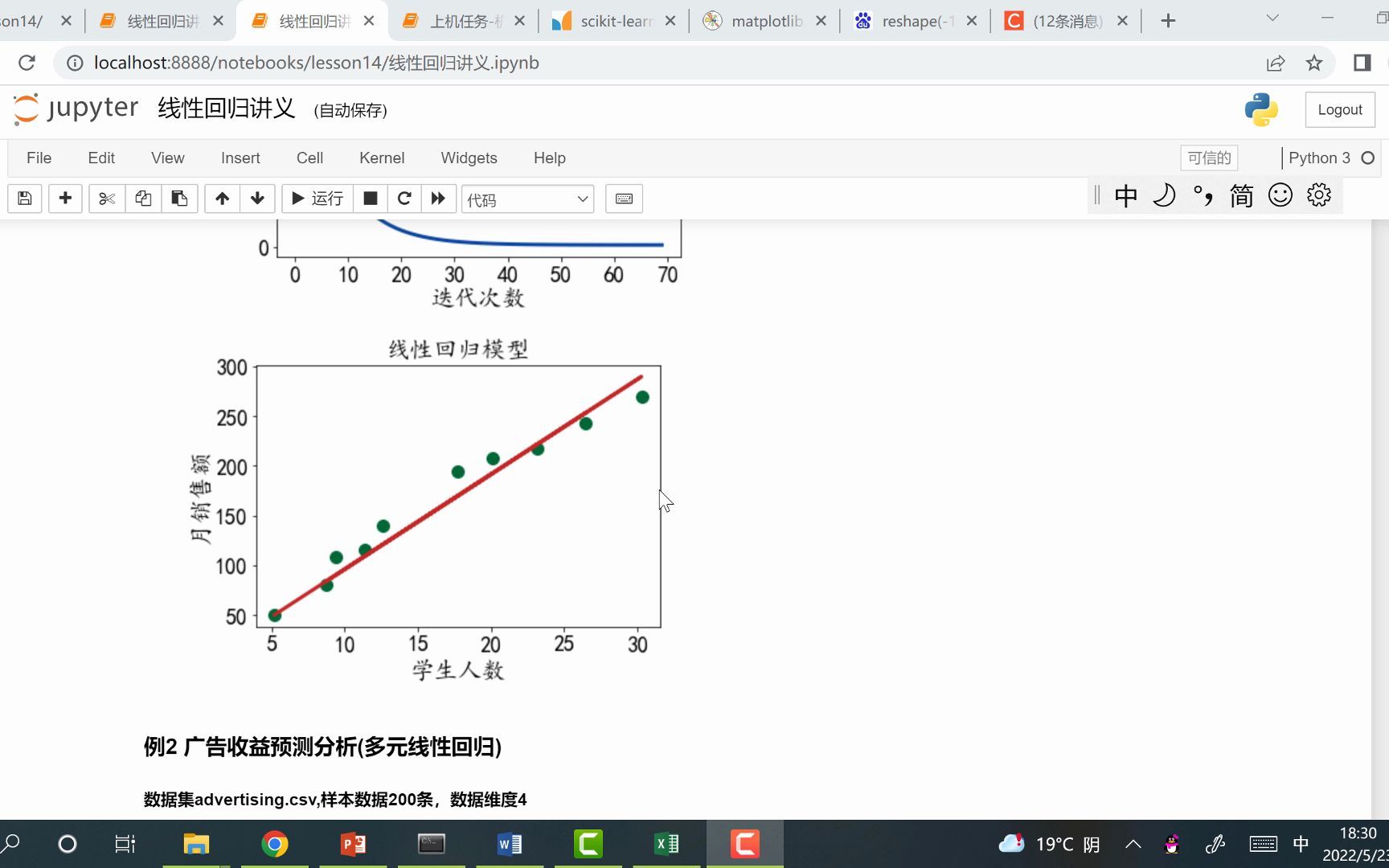
Task: Interrupt the kernel with the stop icon
Action: [370, 199]
